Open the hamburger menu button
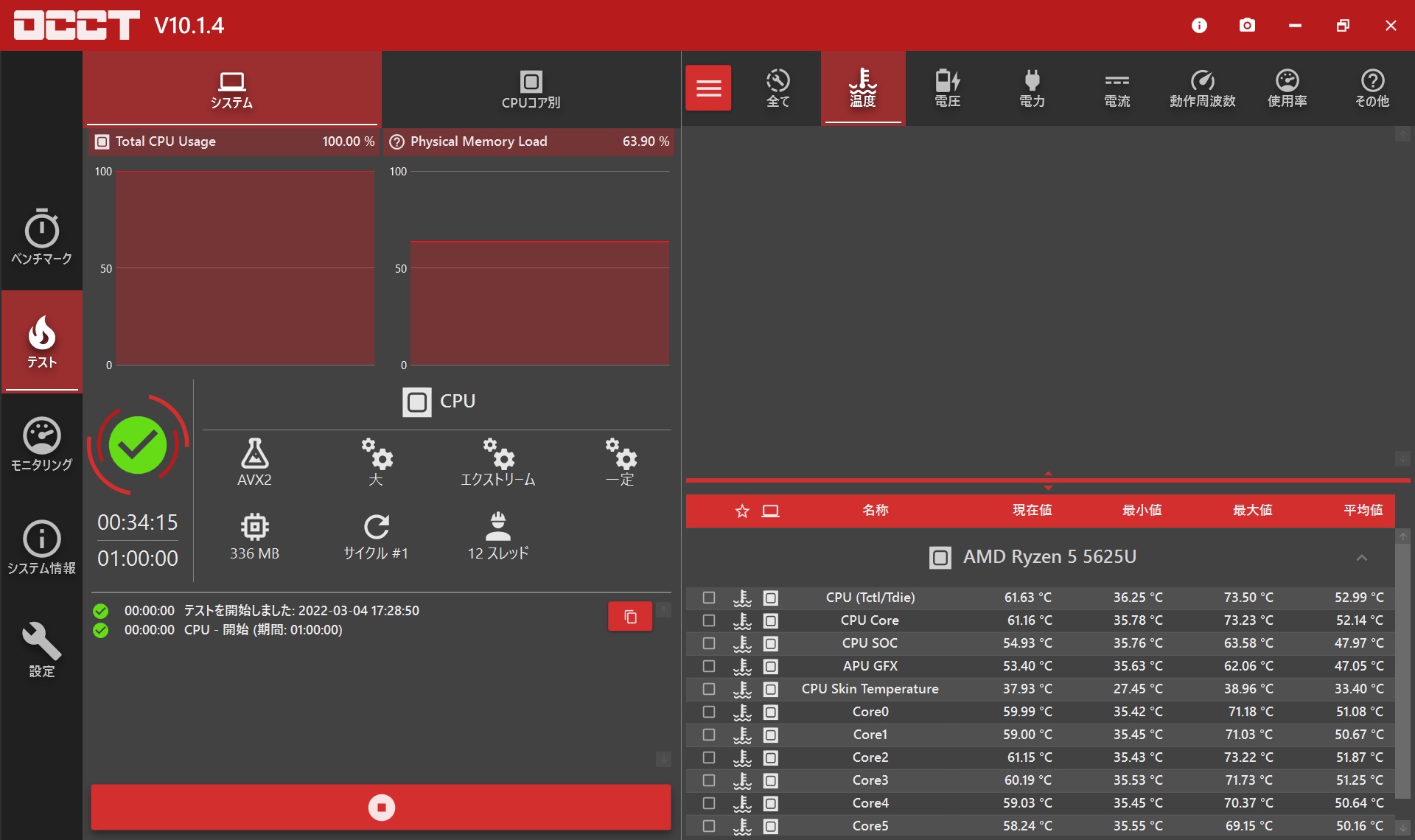 pyautogui.click(x=708, y=88)
